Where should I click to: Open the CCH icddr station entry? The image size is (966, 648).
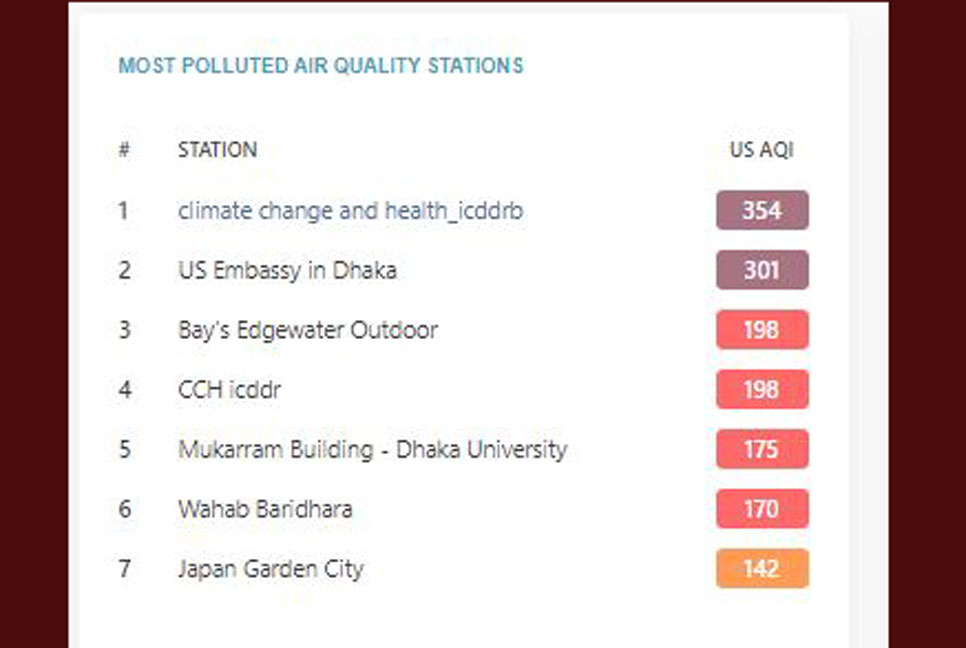[x=229, y=390]
